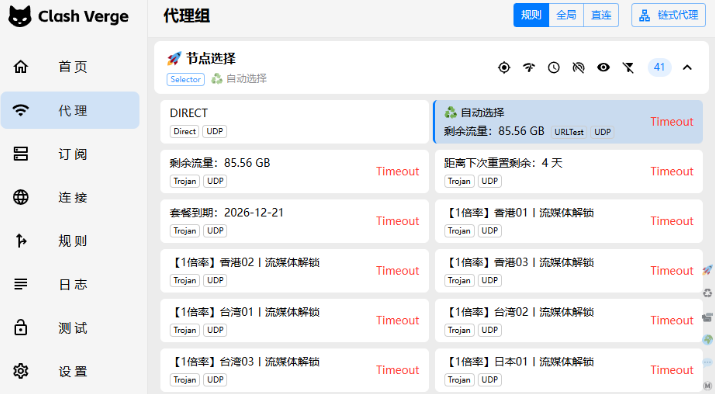The height and width of the screenshot is (394, 715).
Task: Click the gear settings icon in sidebar
Action: (x=21, y=371)
